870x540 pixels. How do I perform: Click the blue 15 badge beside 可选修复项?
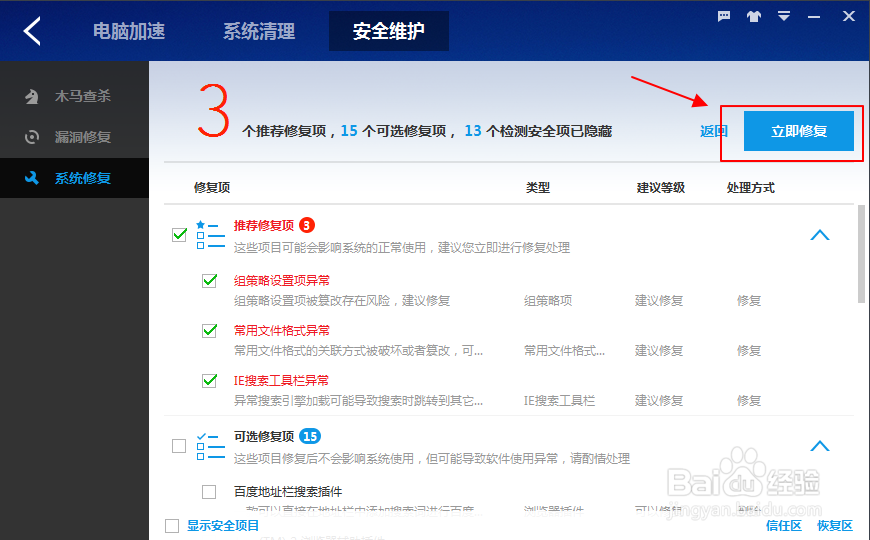310,436
